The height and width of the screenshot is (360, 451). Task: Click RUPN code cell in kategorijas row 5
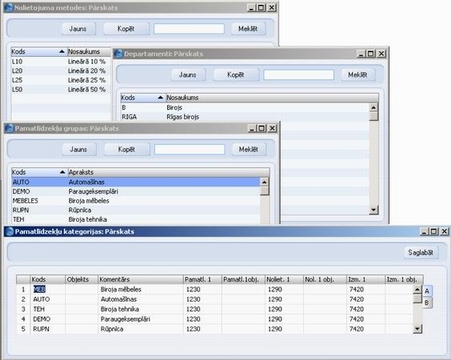point(48,329)
